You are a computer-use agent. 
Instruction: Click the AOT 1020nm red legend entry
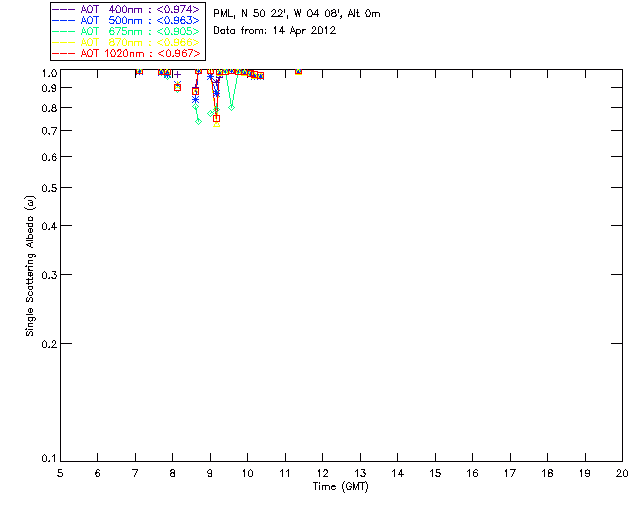coord(127,53)
